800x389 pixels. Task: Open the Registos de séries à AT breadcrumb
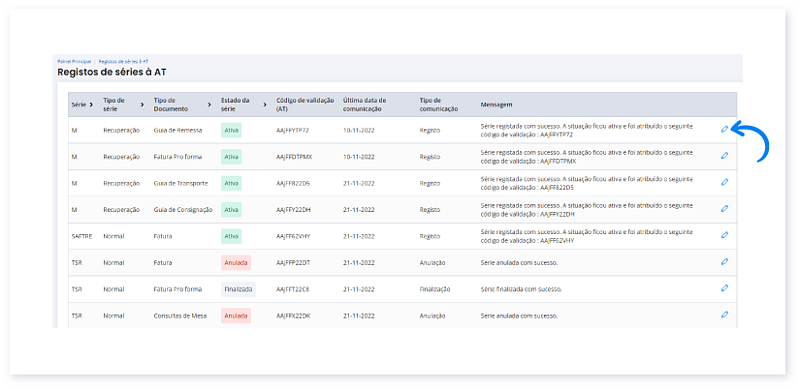[123, 61]
